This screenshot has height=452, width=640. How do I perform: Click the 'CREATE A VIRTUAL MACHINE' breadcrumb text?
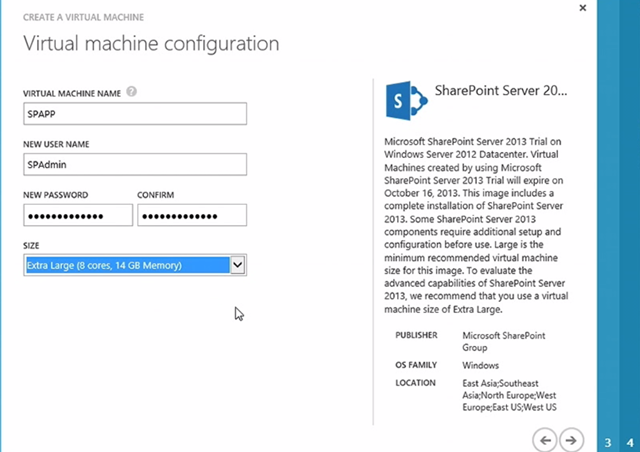click(x=83, y=17)
